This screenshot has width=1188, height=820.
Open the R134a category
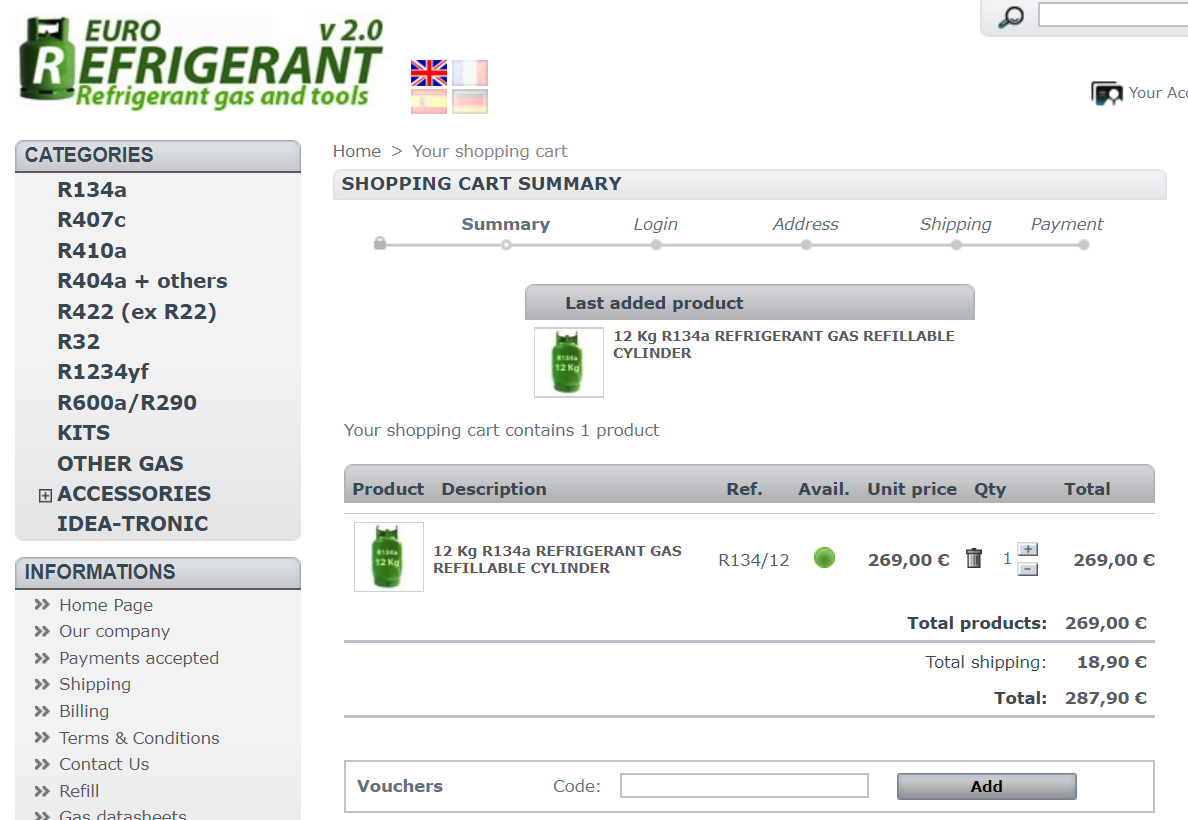[x=92, y=190]
